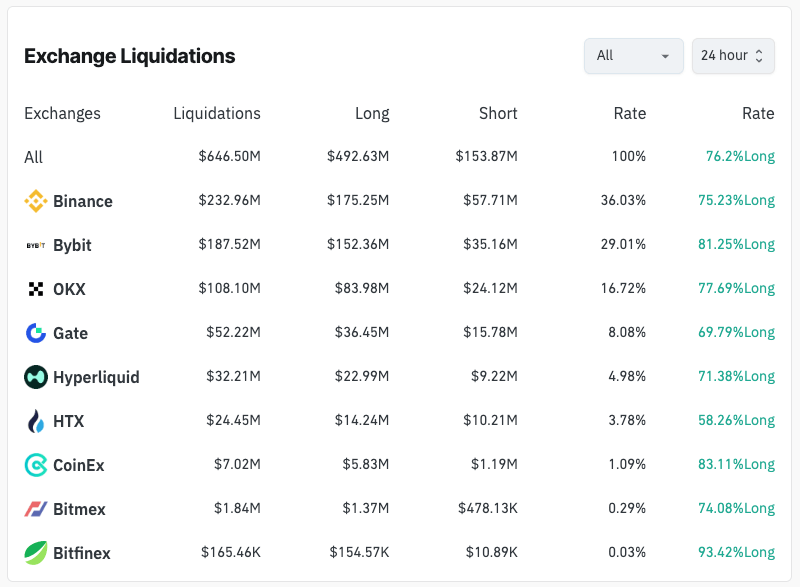The height and width of the screenshot is (587, 800).
Task: Select the Gate exchange logo
Action: coord(35,333)
